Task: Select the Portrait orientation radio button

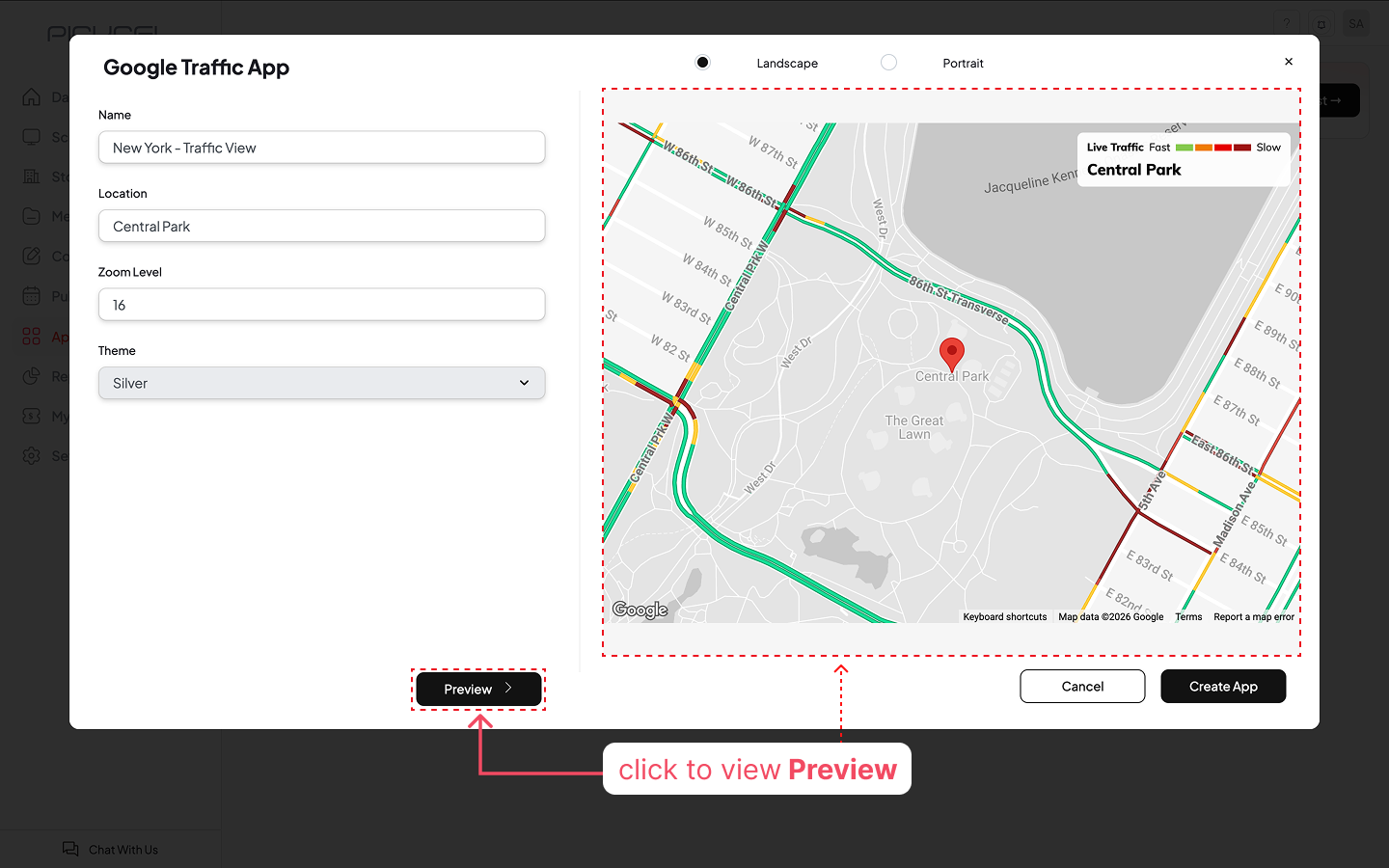Action: pyautogui.click(x=888, y=63)
